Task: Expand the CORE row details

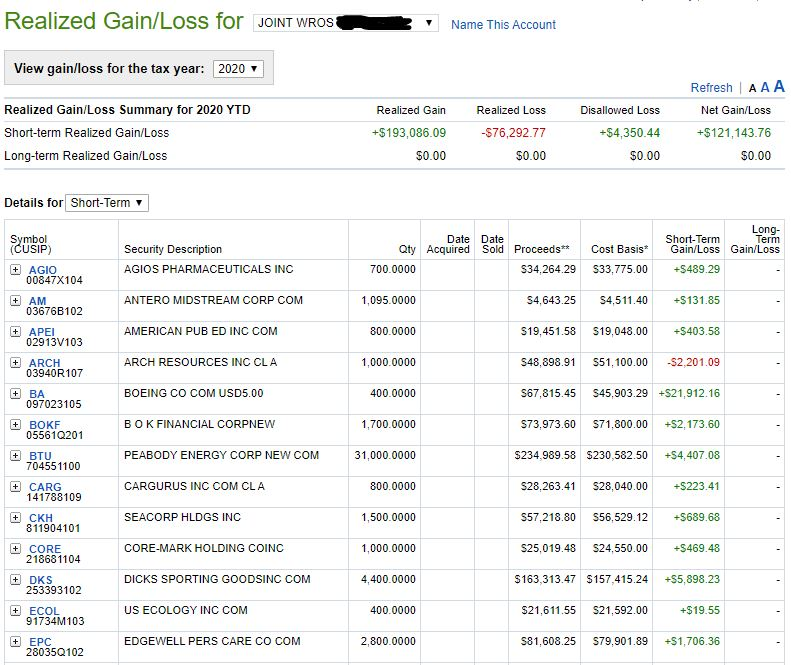Action: tap(15, 548)
